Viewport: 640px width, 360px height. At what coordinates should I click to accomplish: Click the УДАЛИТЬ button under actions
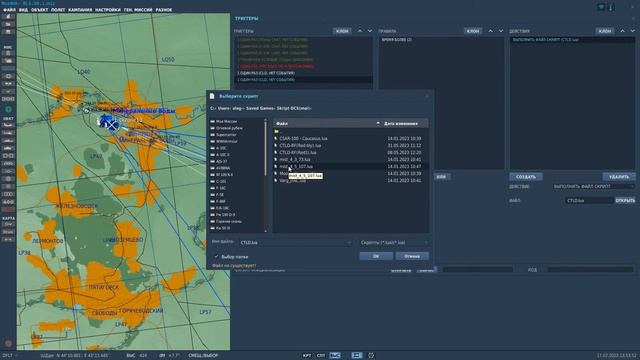pyautogui.click(x=619, y=177)
